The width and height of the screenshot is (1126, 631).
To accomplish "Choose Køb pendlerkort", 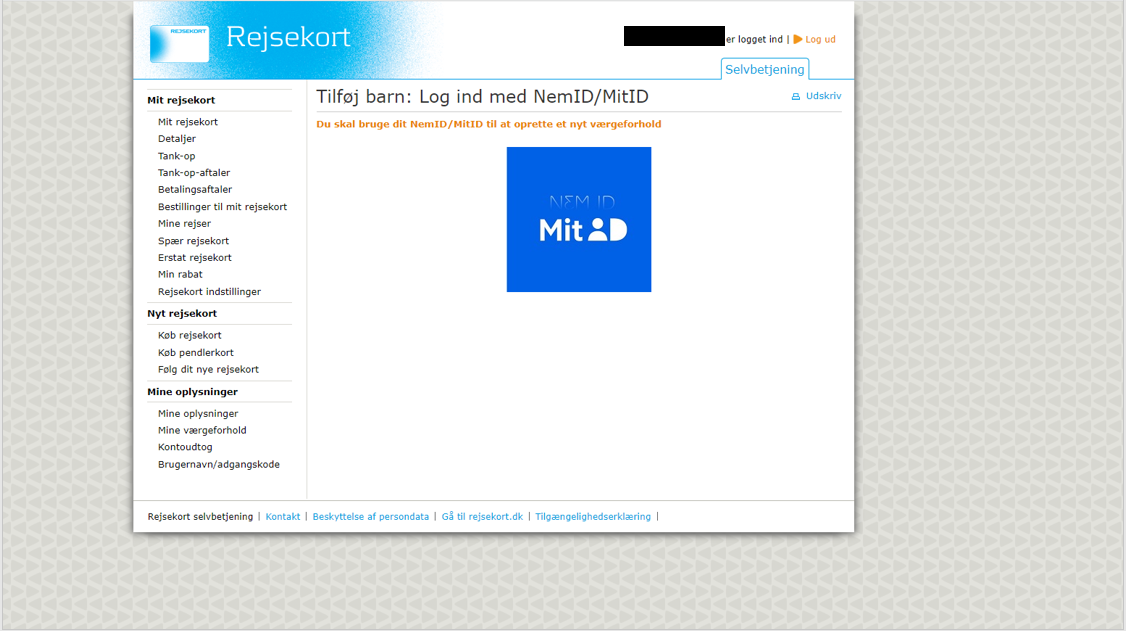I will click(195, 353).
